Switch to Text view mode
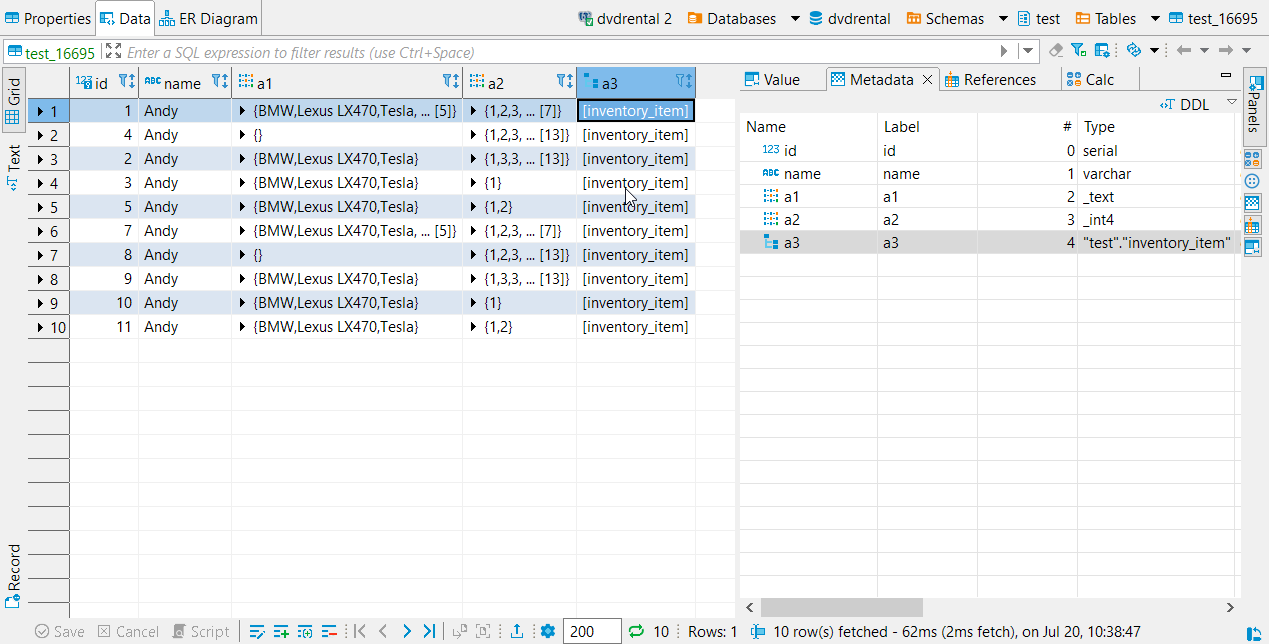This screenshot has height=644, width=1269. click(x=13, y=167)
